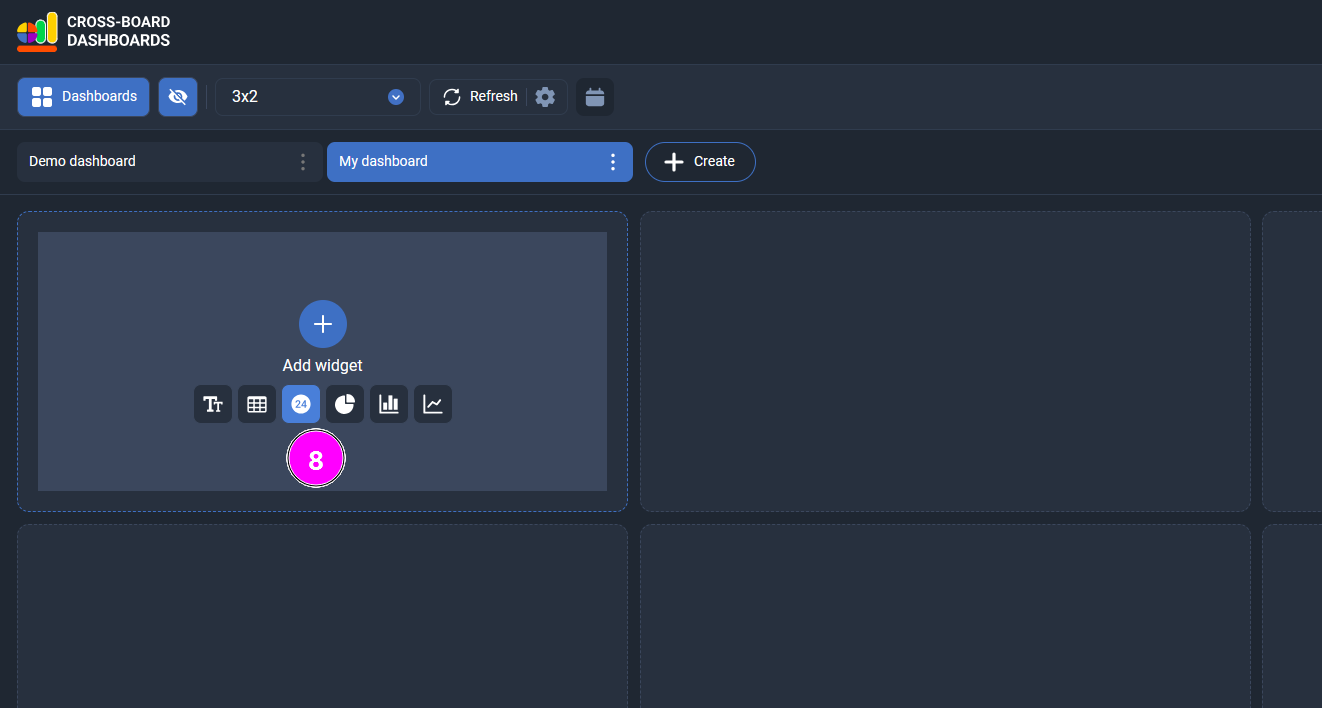Toggle the crossed-eye visibility button
The image size is (1322, 708).
(x=178, y=97)
